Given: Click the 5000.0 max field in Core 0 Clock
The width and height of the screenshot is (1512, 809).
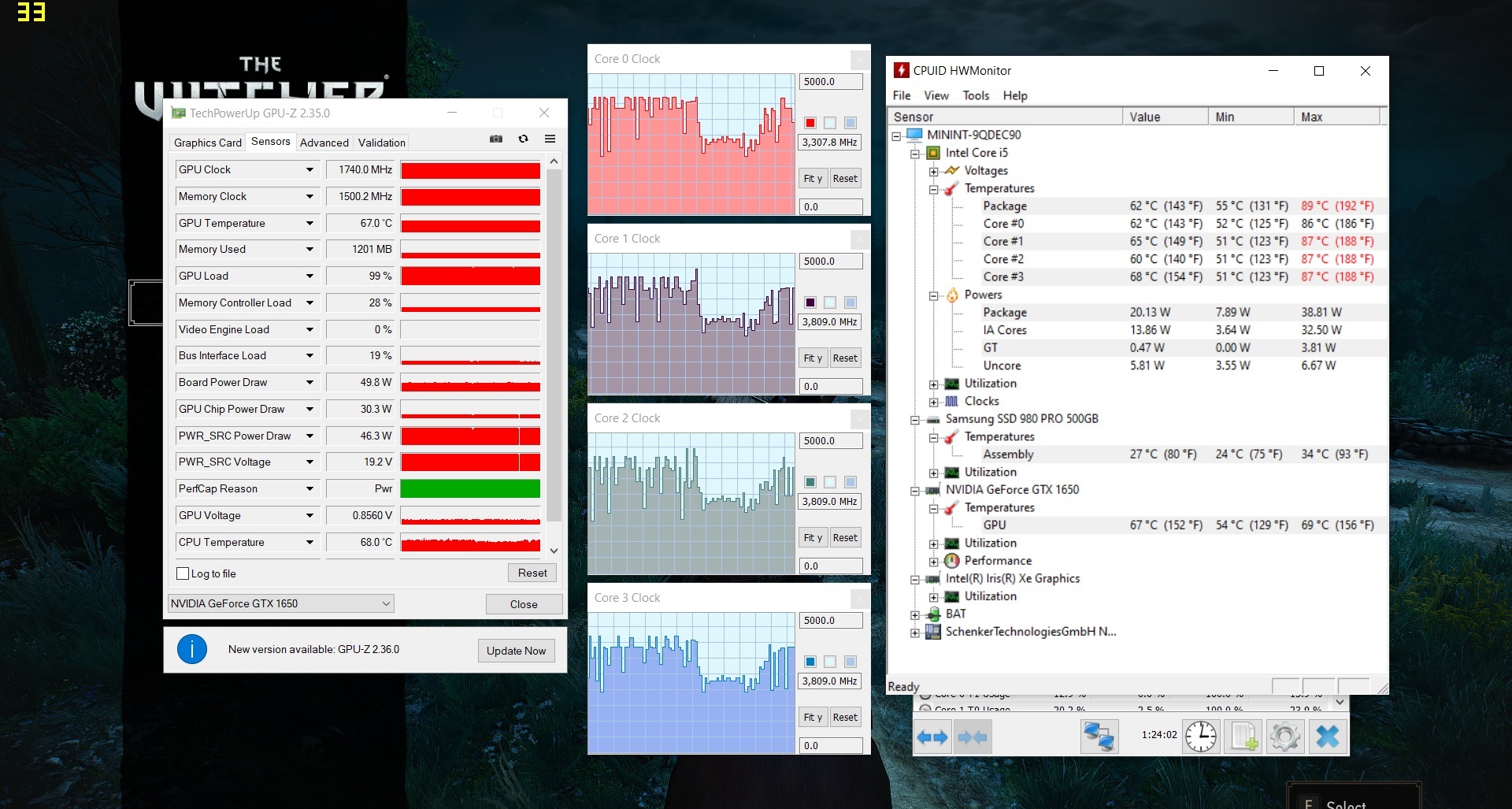Looking at the screenshot, I should 831,82.
